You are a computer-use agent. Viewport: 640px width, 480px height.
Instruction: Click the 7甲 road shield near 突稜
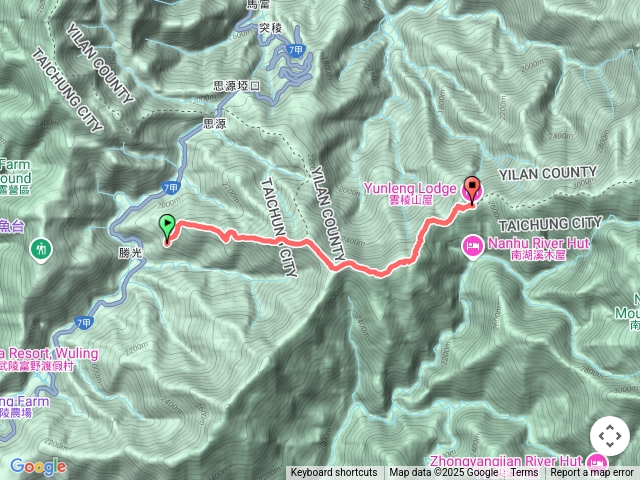[296, 50]
